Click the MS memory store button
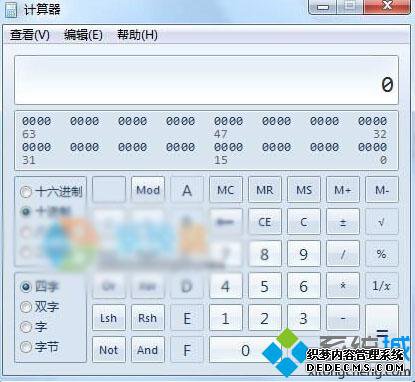 (x=304, y=190)
